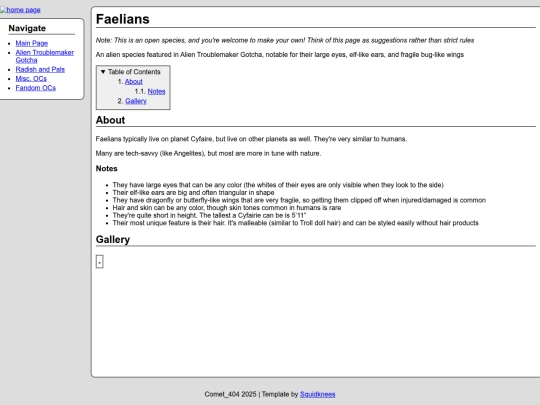Go to Main Page in Navigate
540x405 pixels.
[32, 43]
